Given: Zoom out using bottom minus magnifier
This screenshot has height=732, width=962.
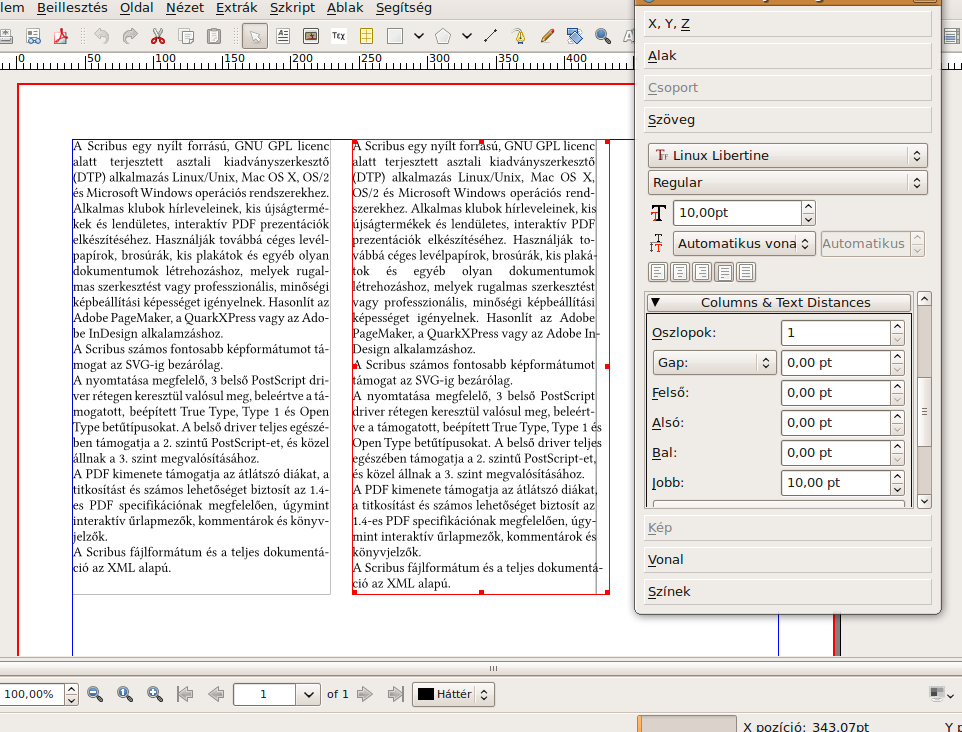Looking at the screenshot, I should 95,694.
